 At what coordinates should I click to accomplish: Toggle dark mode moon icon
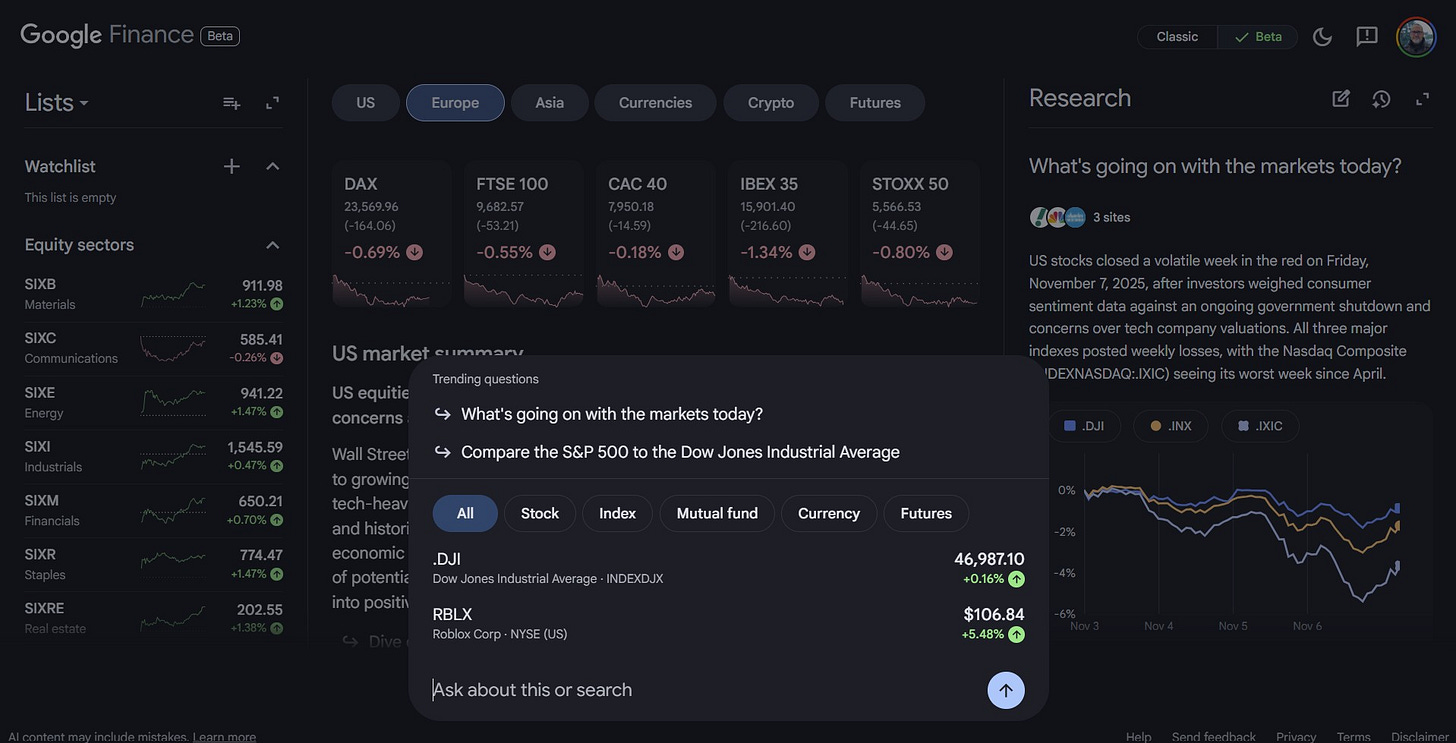(x=1322, y=37)
